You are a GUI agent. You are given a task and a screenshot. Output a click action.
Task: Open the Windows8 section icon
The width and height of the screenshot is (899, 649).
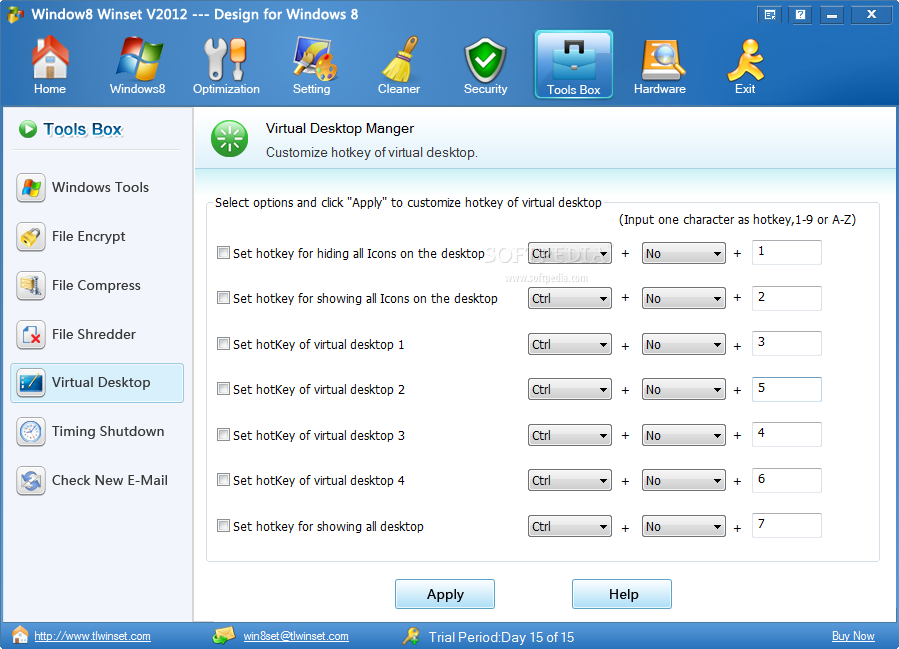coord(138,58)
